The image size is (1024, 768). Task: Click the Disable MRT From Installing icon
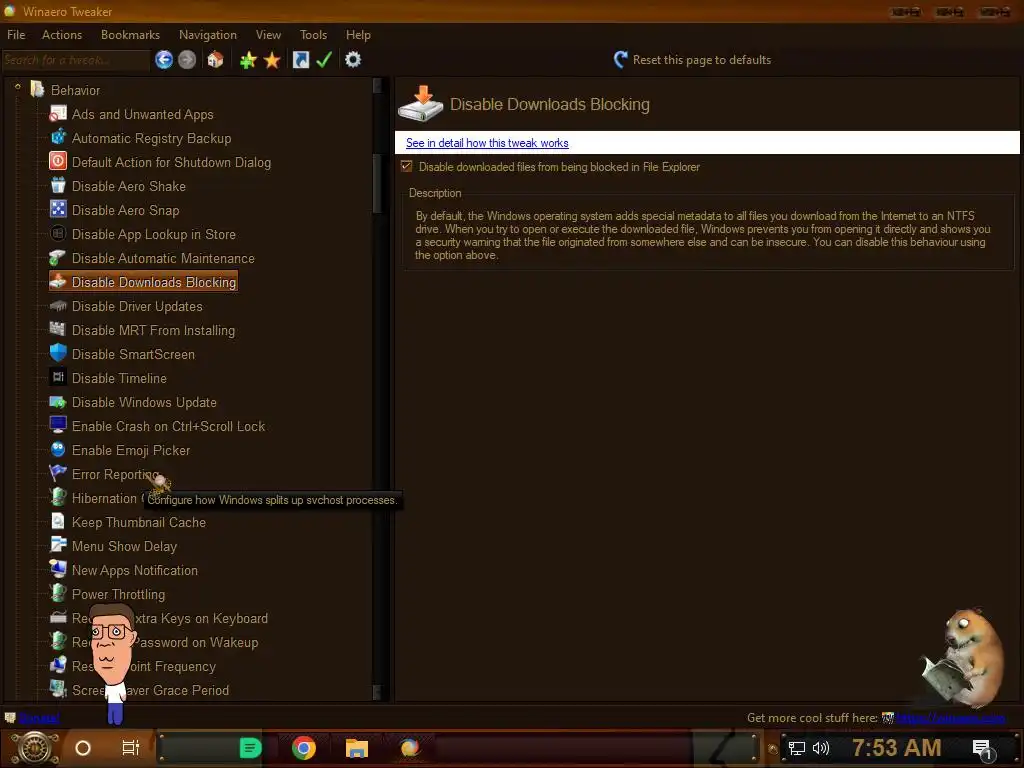pyautogui.click(x=58, y=330)
